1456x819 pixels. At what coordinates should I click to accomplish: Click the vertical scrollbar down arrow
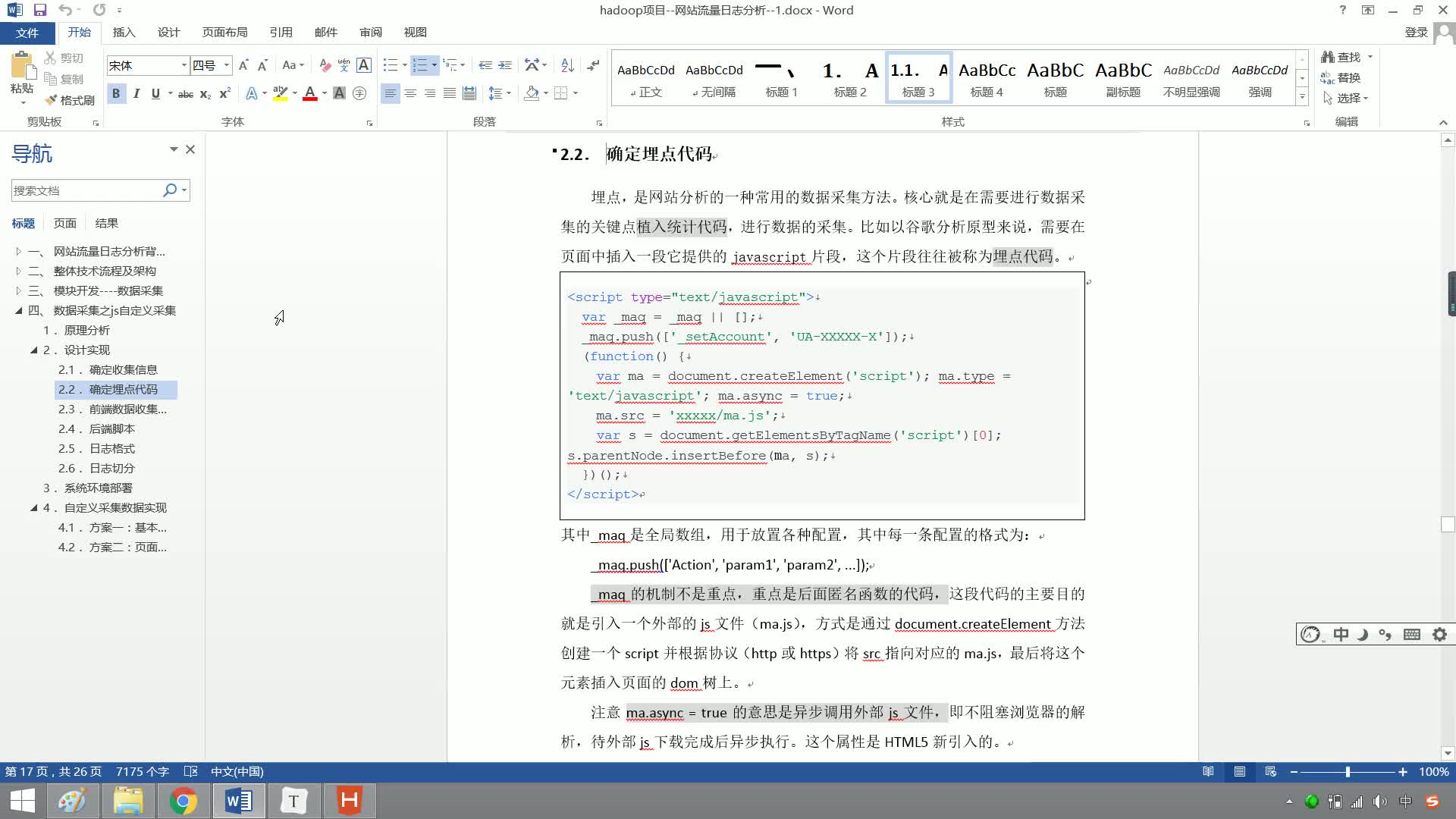coord(1448,753)
